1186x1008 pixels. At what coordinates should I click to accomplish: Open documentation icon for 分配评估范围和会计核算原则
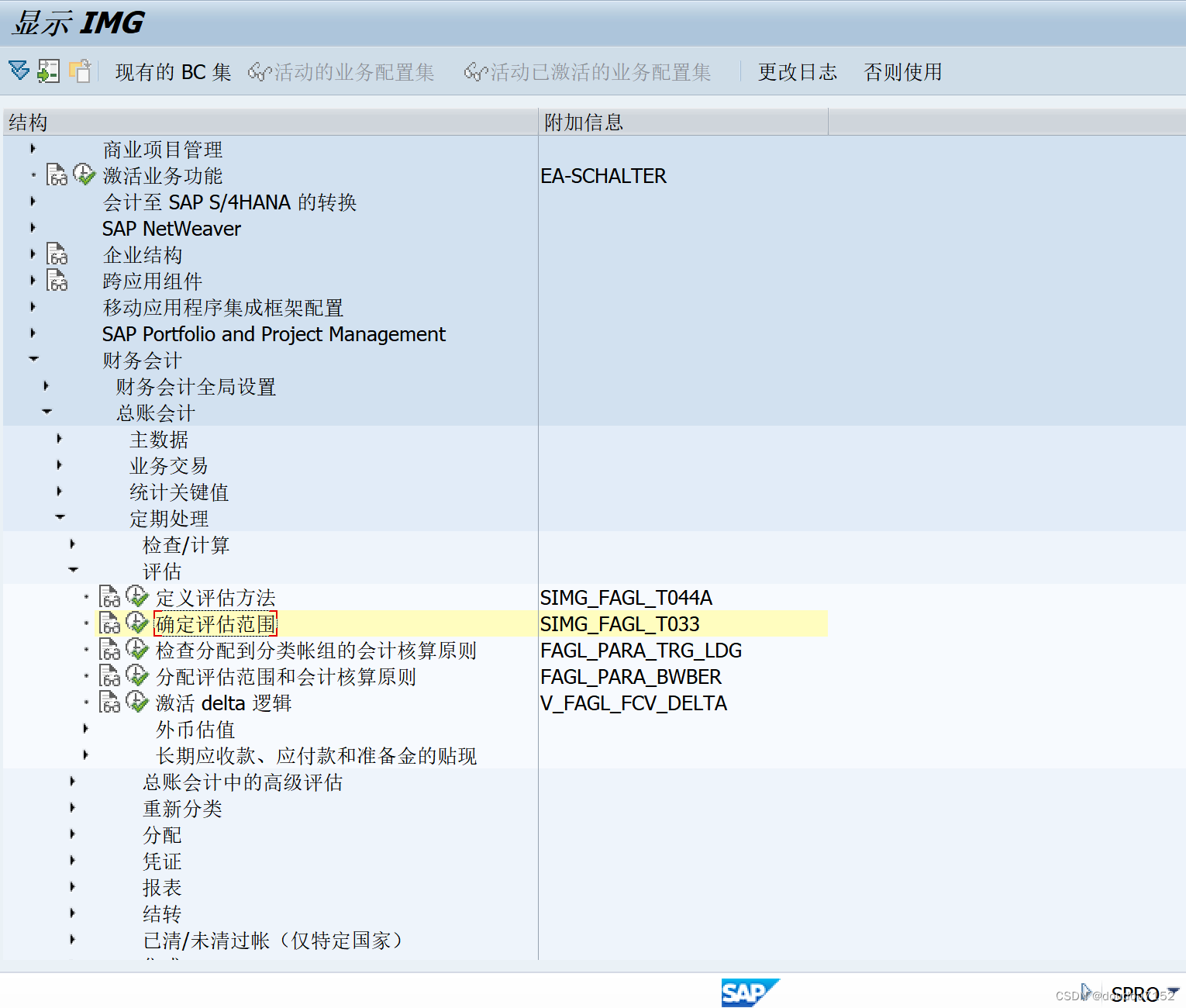(110, 676)
